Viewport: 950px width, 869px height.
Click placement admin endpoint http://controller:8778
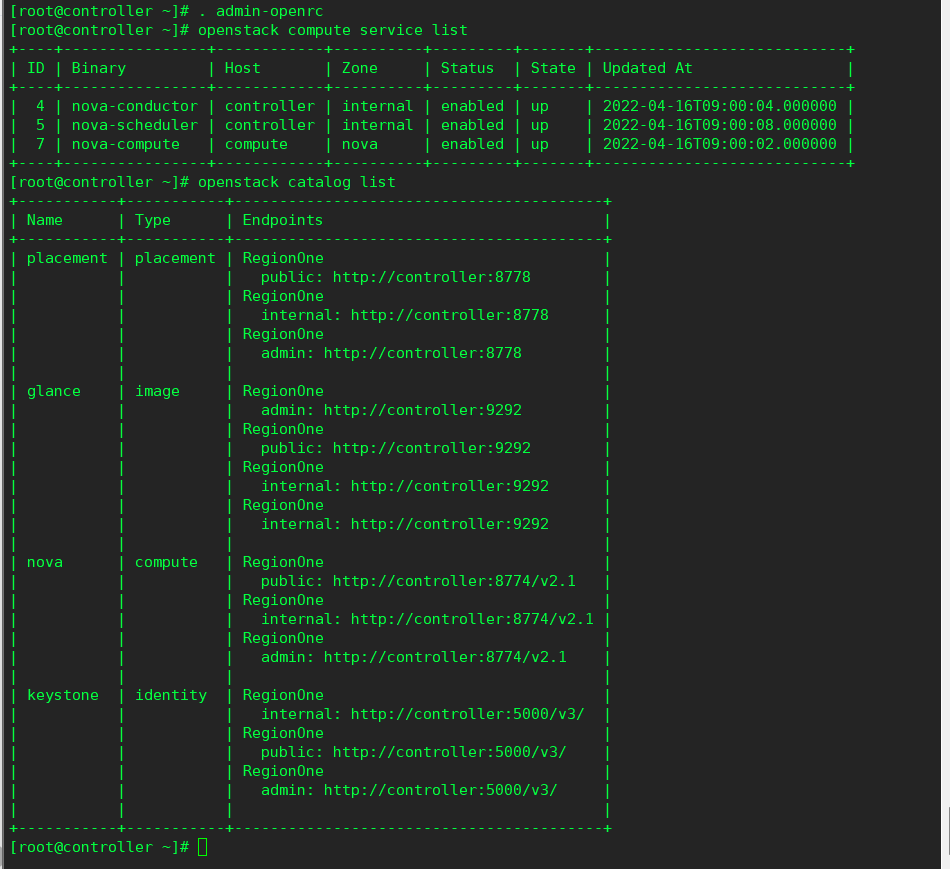pyautogui.click(x=422, y=353)
